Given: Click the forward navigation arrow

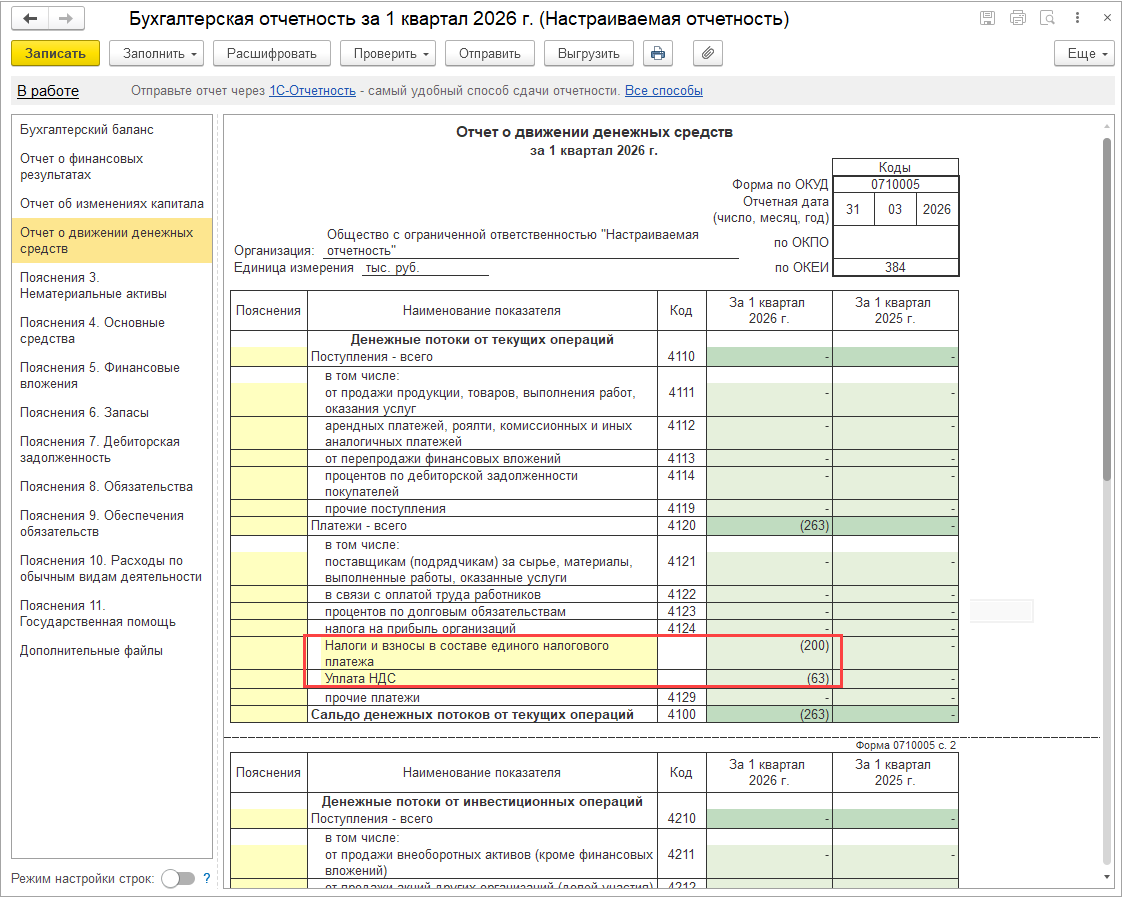Looking at the screenshot, I should 66,18.
